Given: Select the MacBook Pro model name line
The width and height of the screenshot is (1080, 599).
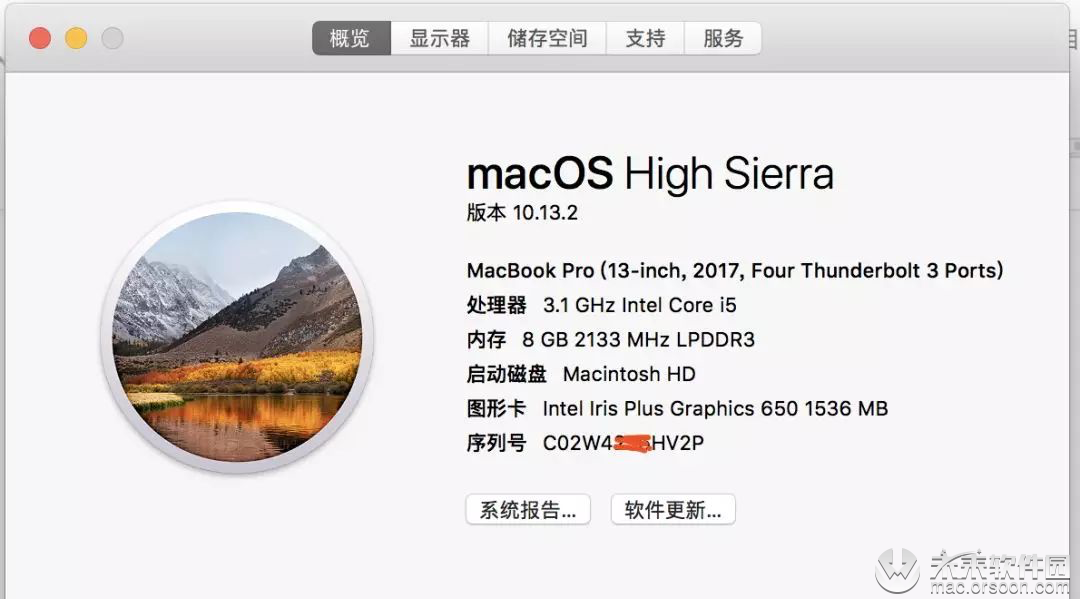Looking at the screenshot, I should pyautogui.click(x=735, y=271).
